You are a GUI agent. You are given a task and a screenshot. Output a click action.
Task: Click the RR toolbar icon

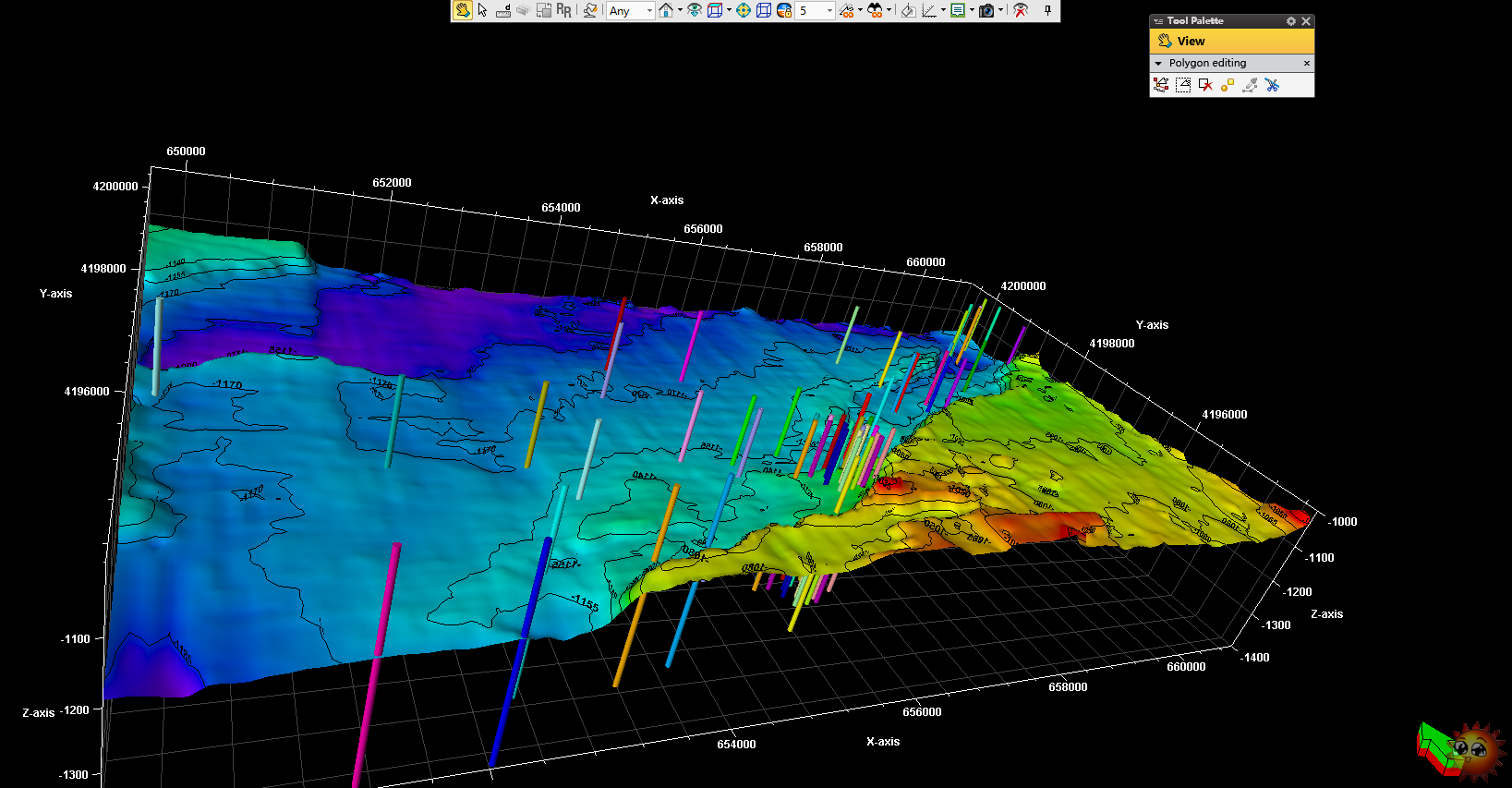[x=563, y=10]
